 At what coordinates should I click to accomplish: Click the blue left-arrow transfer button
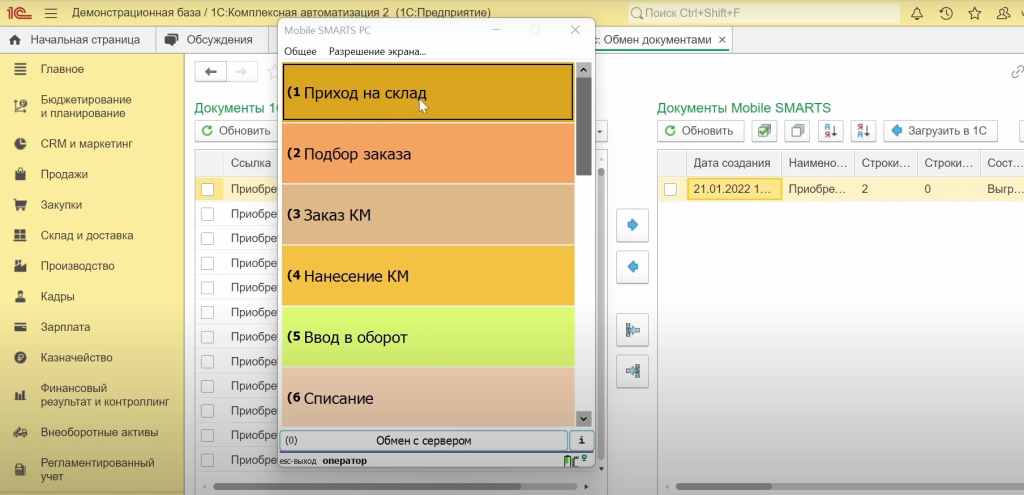[632, 266]
